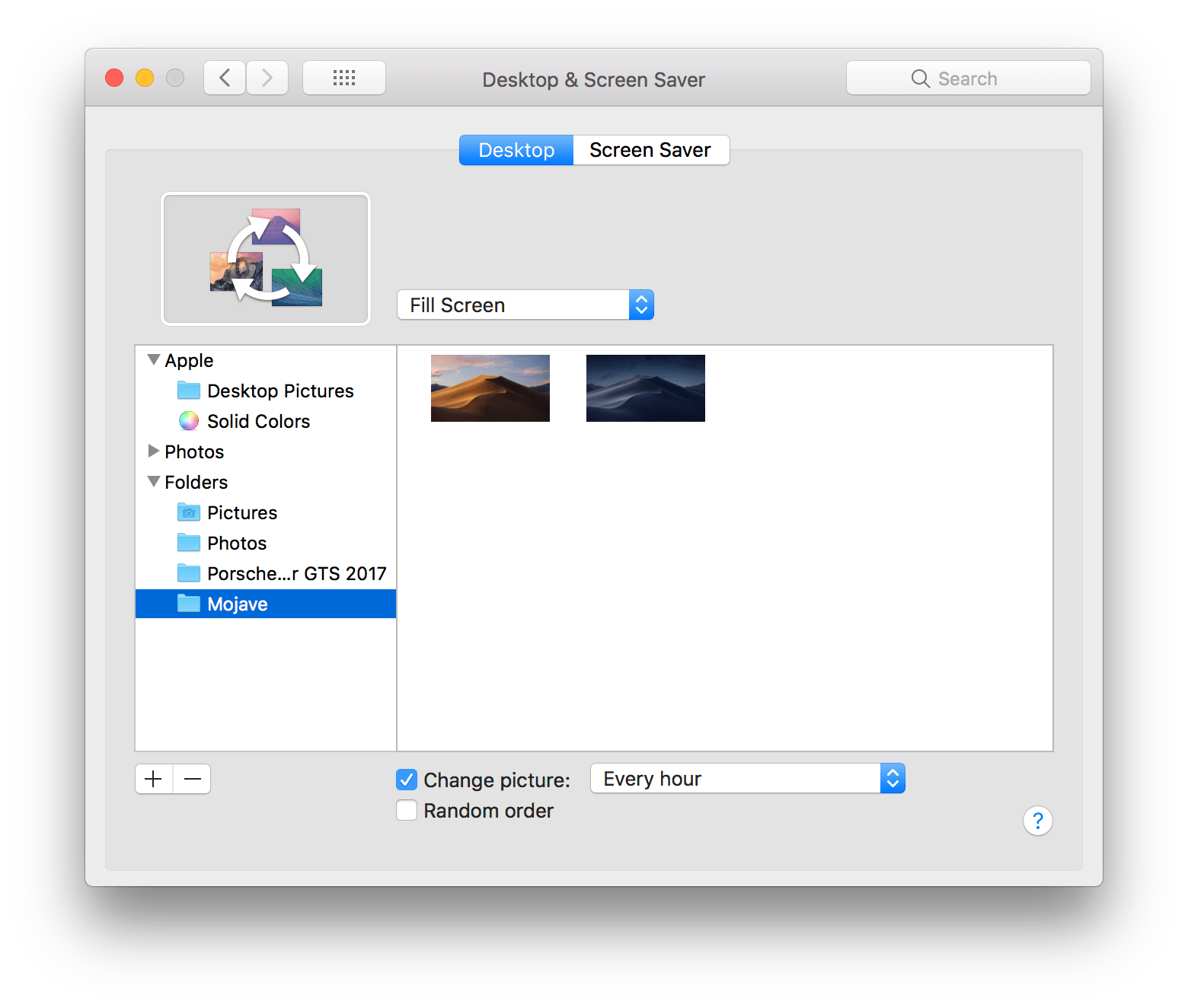Toggle the Change picture checkbox
The height and width of the screenshot is (1008, 1188).
click(407, 780)
